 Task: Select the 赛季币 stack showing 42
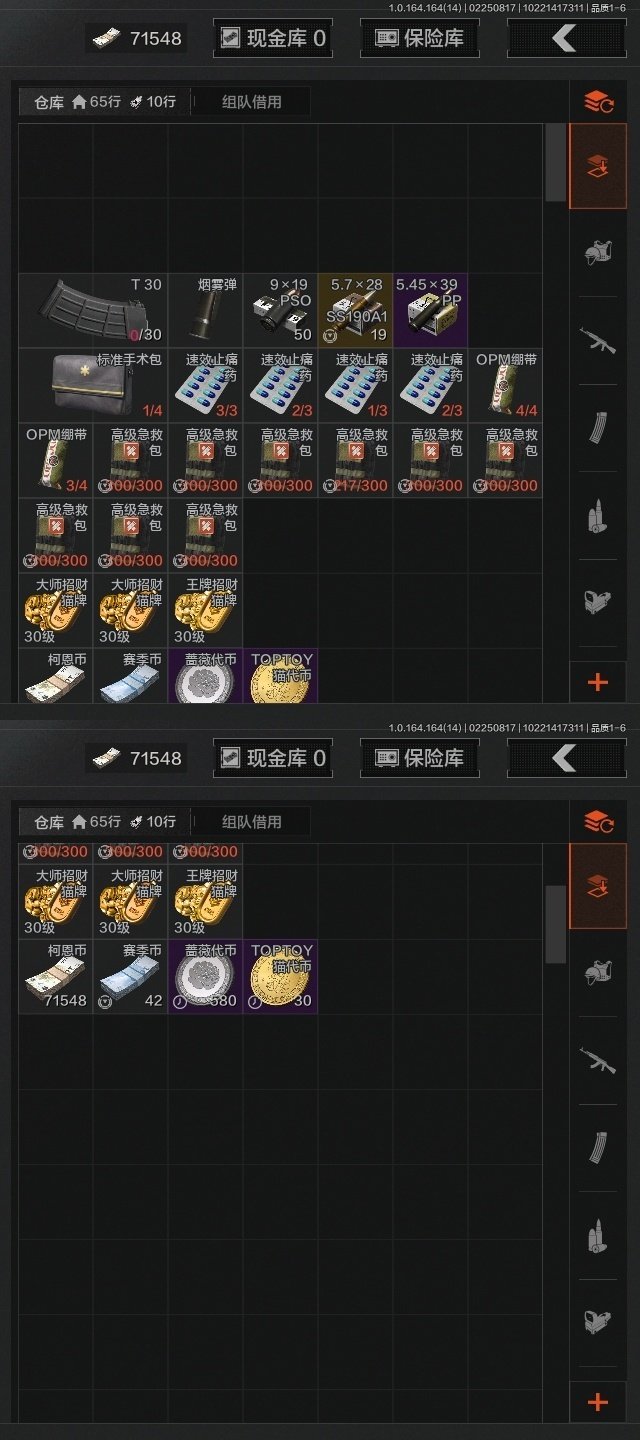[130, 976]
